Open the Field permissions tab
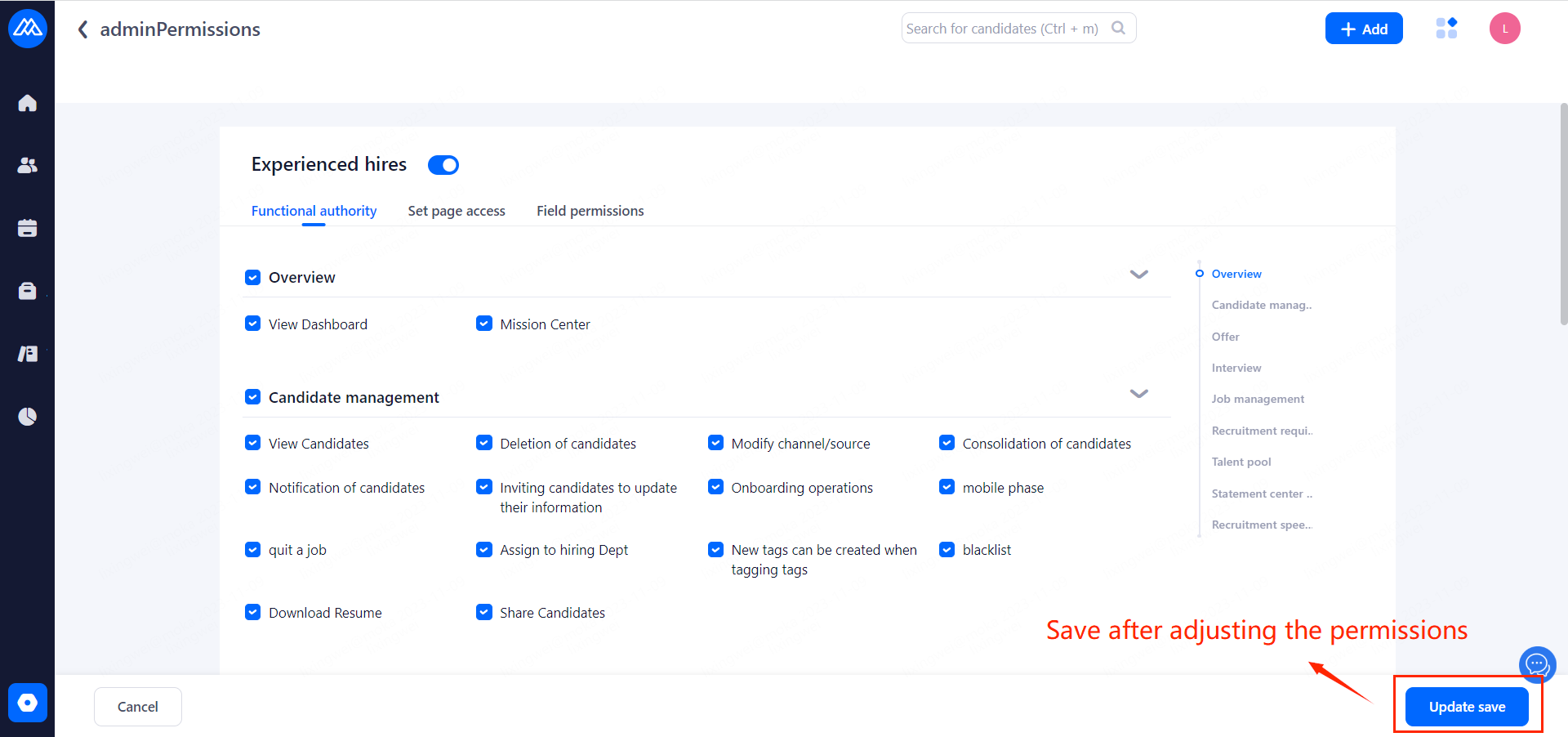Screen dimensions: 1568x737 click(590, 211)
